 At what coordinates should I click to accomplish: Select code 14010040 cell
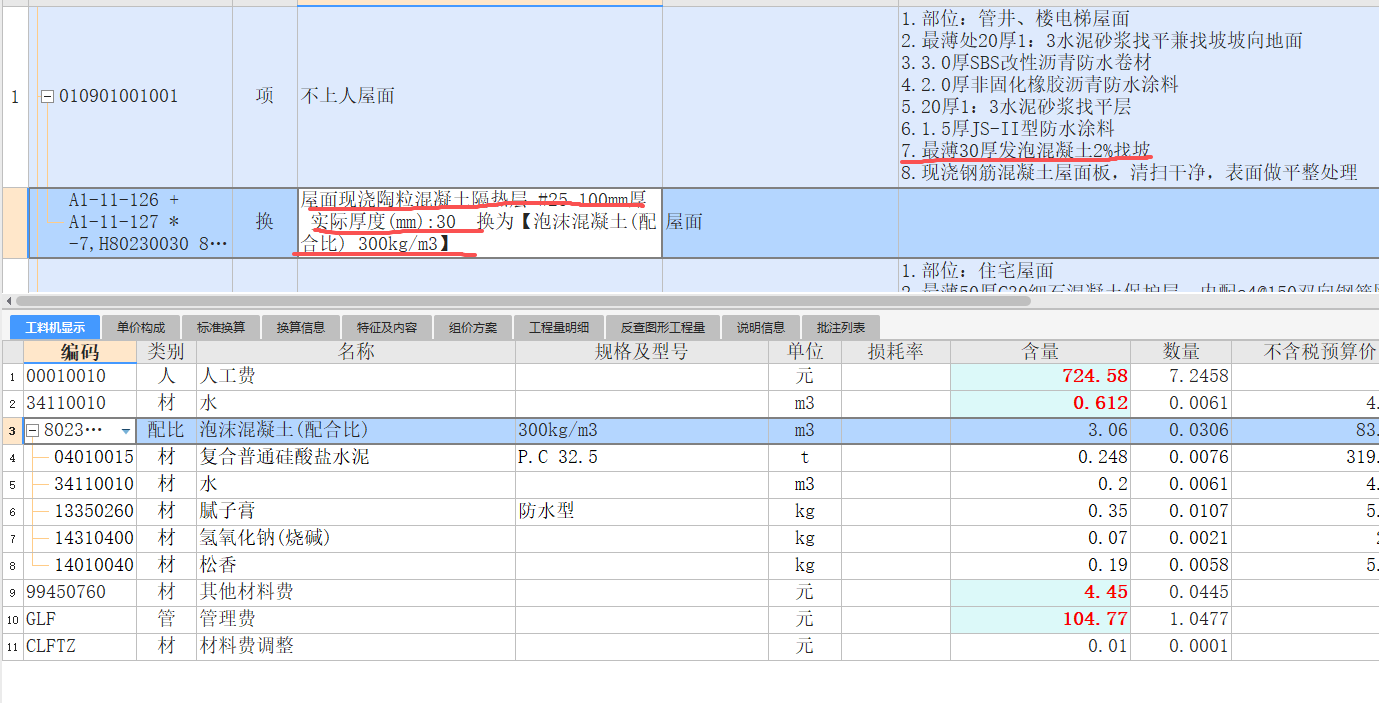click(x=80, y=566)
